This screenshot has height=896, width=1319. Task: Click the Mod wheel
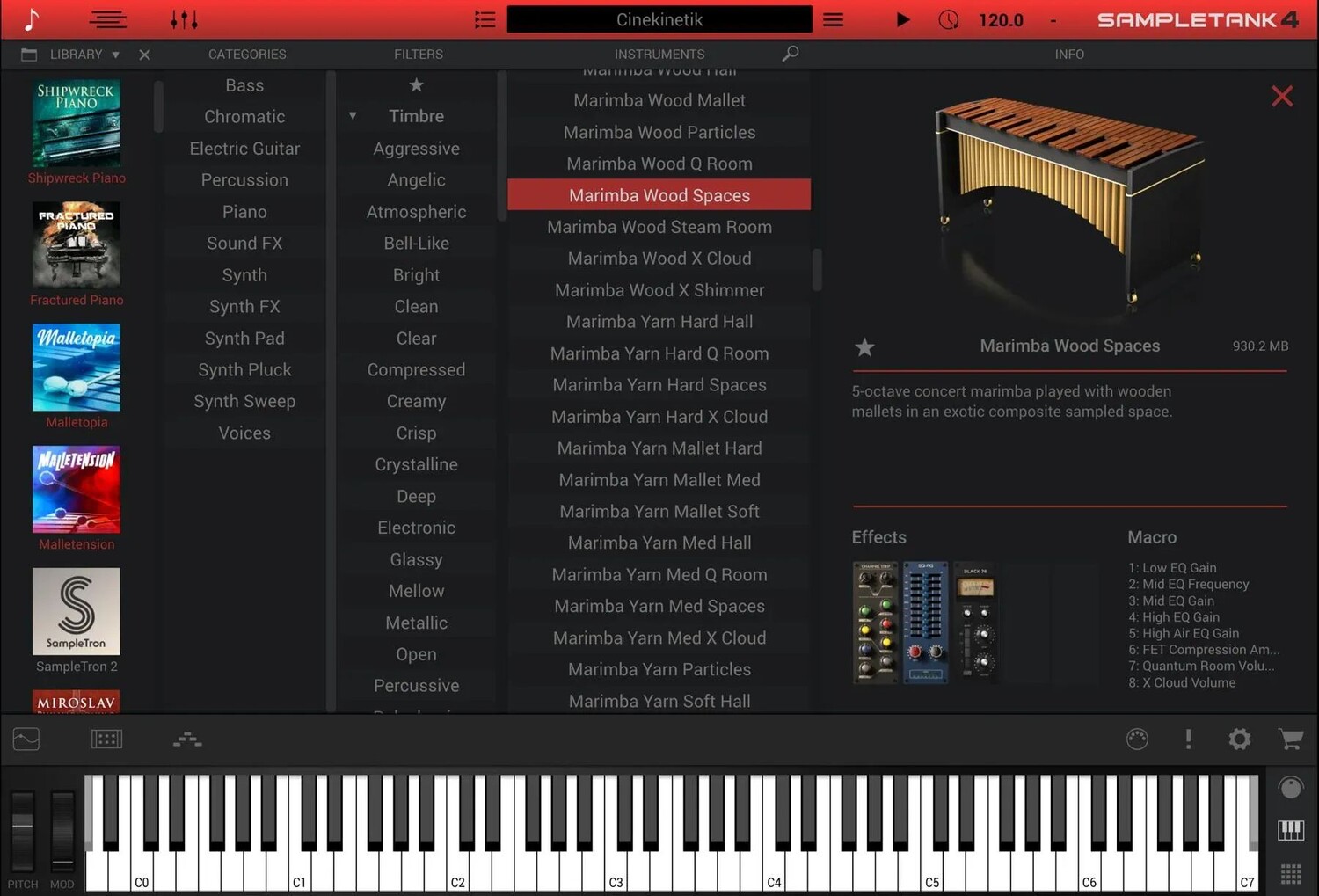click(62, 830)
